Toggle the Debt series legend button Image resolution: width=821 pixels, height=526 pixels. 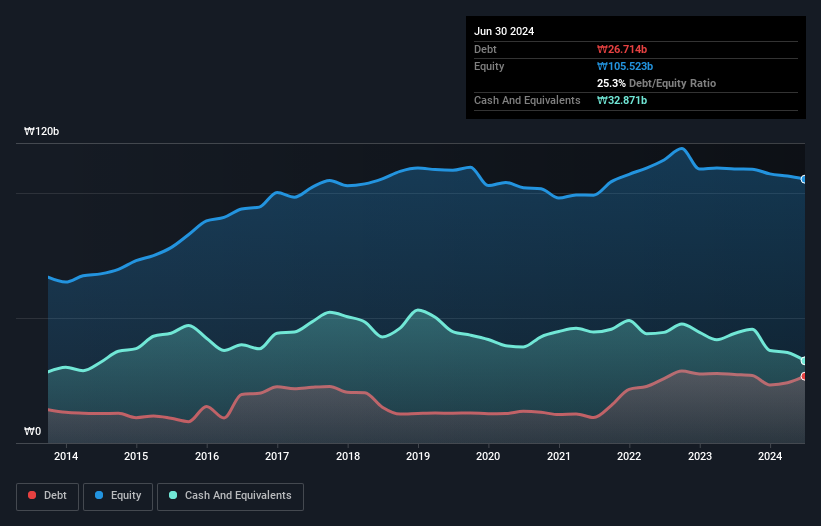[48, 496]
